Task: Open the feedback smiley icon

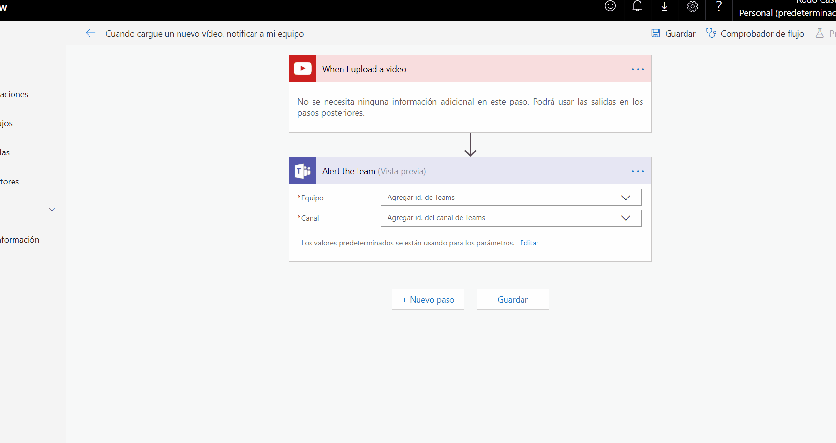Action: click(x=610, y=6)
